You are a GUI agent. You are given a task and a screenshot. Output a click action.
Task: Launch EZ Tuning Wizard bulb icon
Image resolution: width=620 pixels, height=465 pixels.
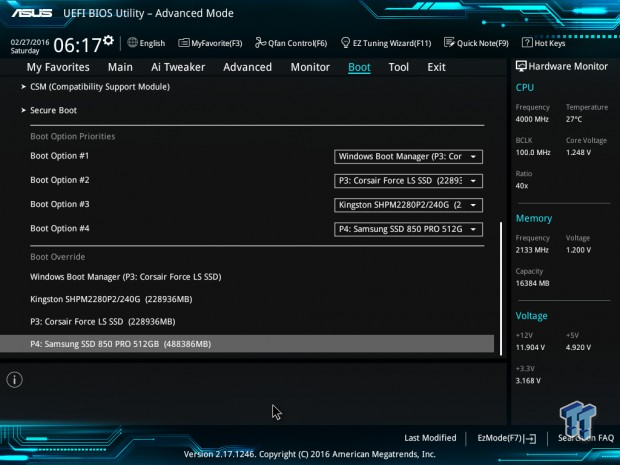tap(345, 43)
